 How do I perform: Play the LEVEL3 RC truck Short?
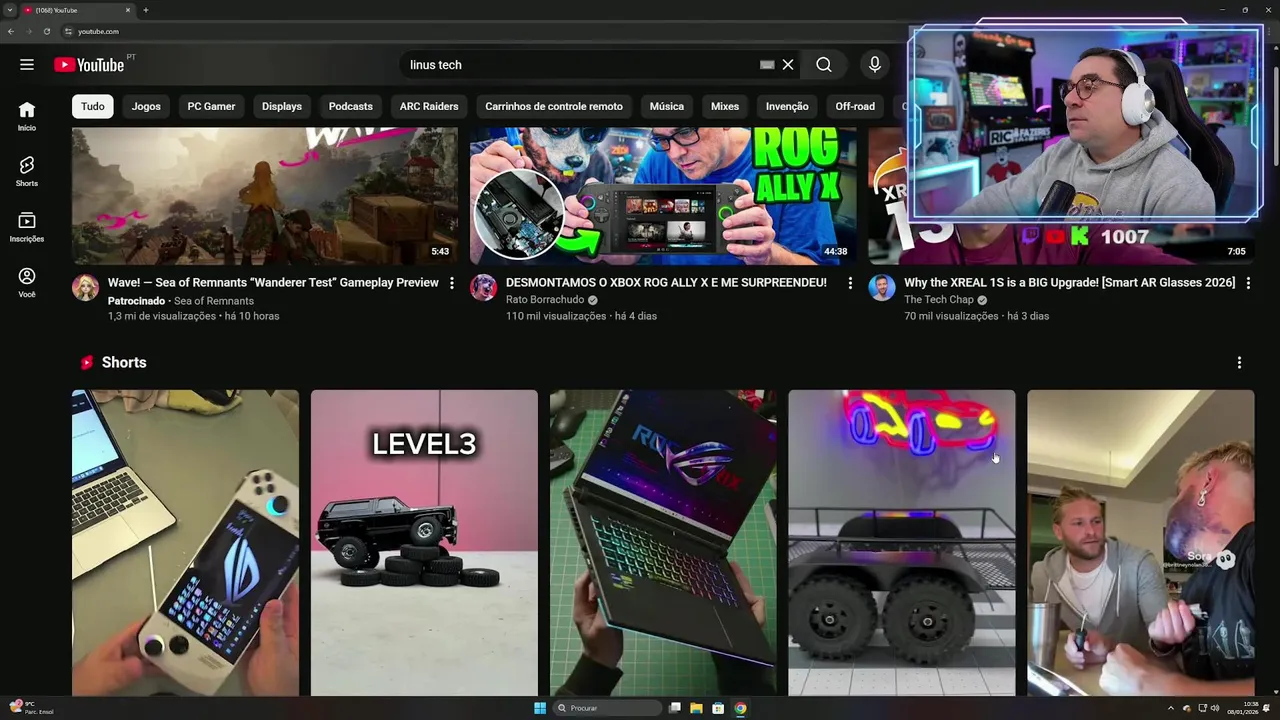click(424, 542)
